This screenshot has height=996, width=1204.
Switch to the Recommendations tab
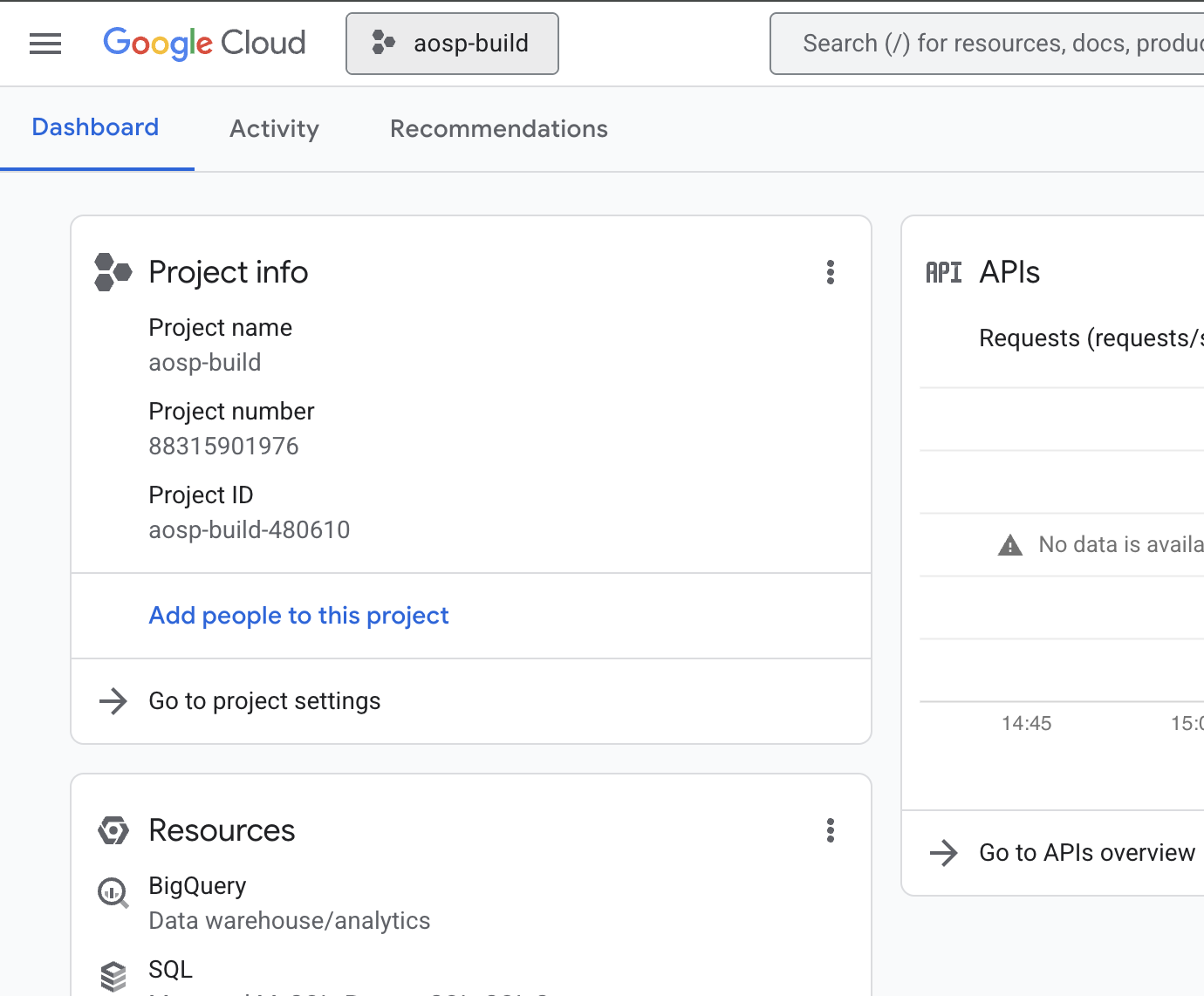click(x=498, y=128)
